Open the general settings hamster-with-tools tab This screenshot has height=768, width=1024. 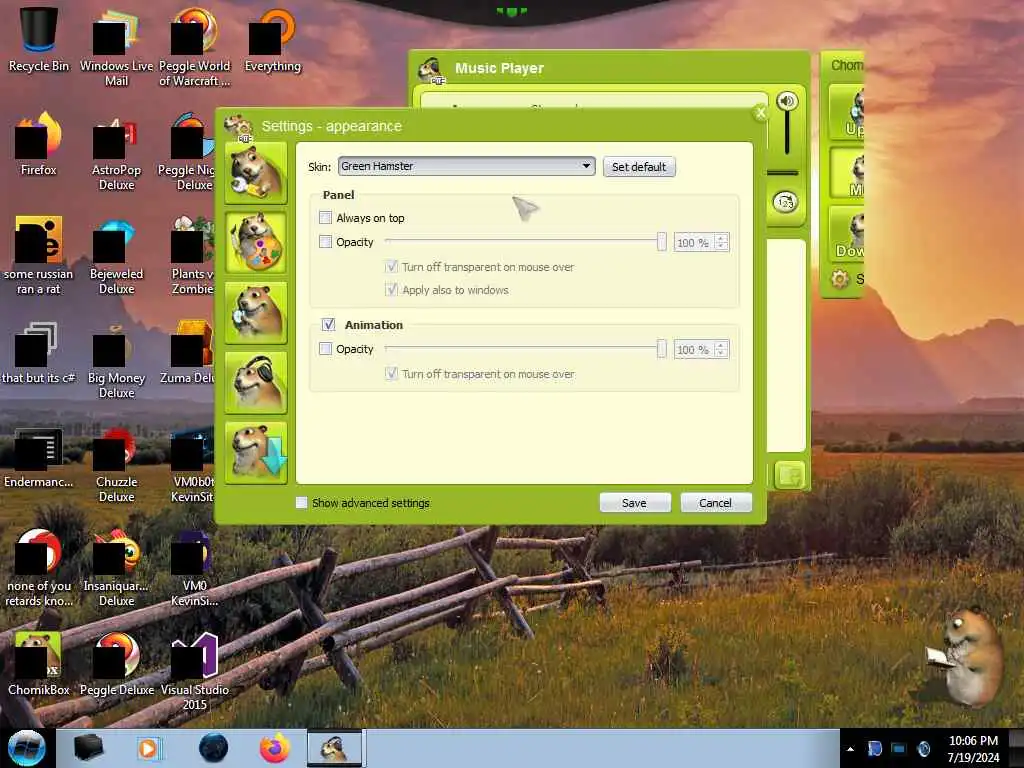pyautogui.click(x=255, y=173)
